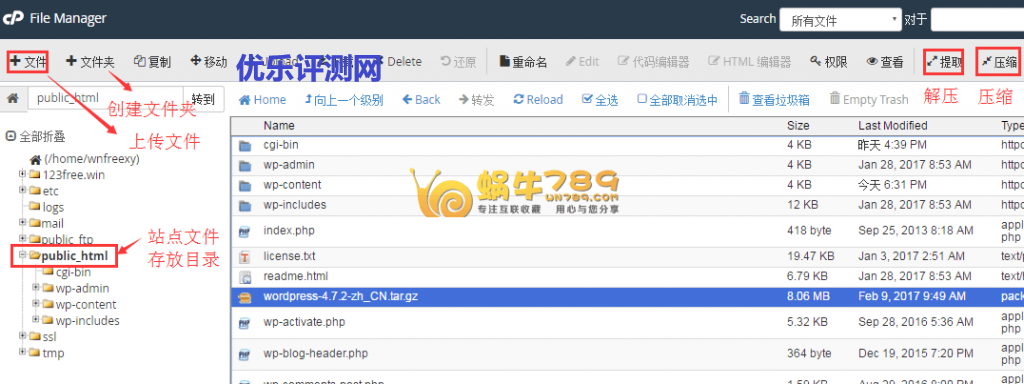This screenshot has height=384, width=1024.
Task: Sort files by Last Modified column
Action: tap(892, 125)
